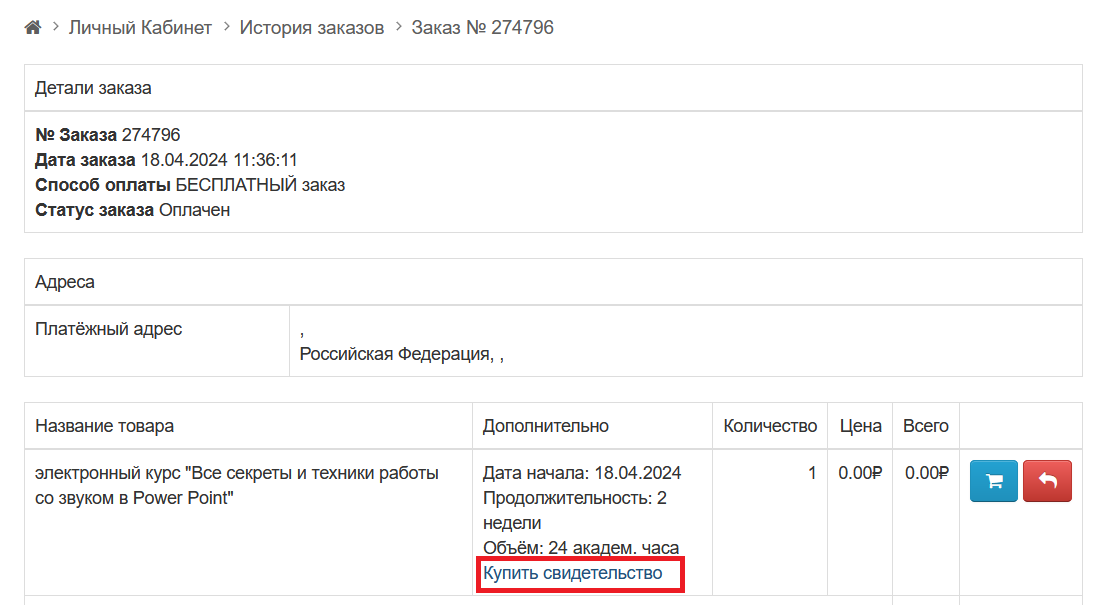Click the Адреса section header
1111x605 pixels.
pos(65,282)
